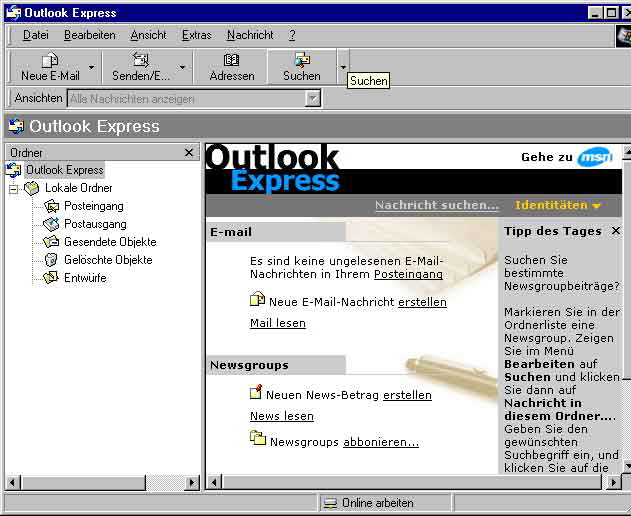Screen dimensions: 631x516
Task: Click the Newsgroups abonnieren link
Action: point(380,442)
